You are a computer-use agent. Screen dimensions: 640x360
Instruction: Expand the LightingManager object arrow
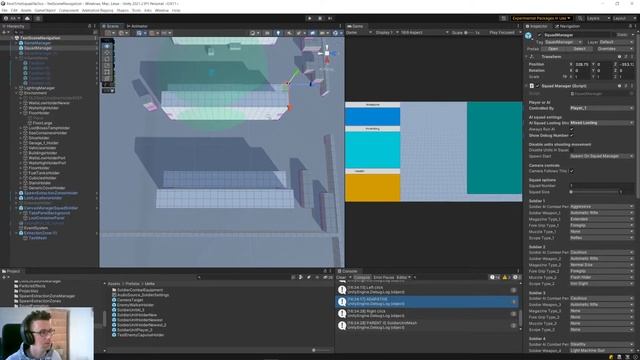[x=17, y=88]
